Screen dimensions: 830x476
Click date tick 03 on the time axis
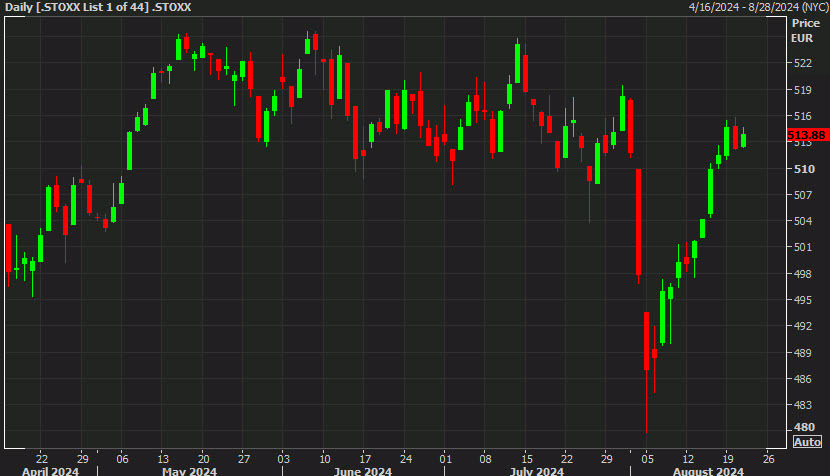[x=284, y=459]
